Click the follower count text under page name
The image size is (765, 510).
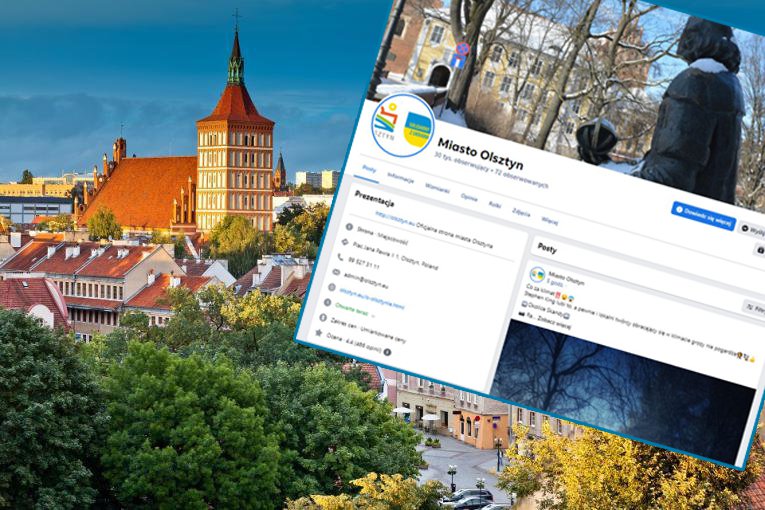pyautogui.click(x=491, y=172)
